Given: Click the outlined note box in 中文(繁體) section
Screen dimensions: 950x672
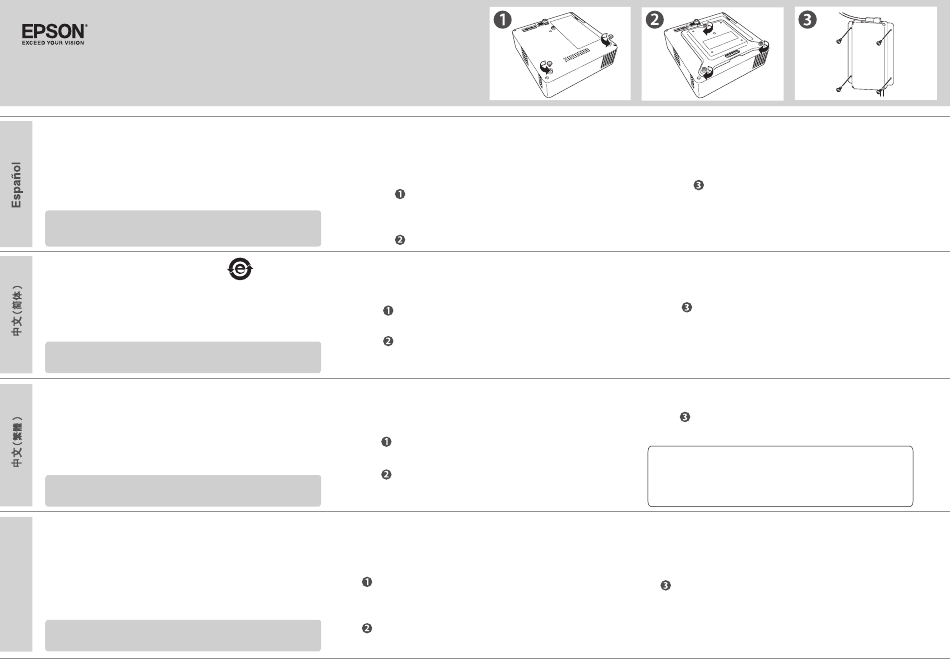Looking at the screenshot, I should click(780, 476).
